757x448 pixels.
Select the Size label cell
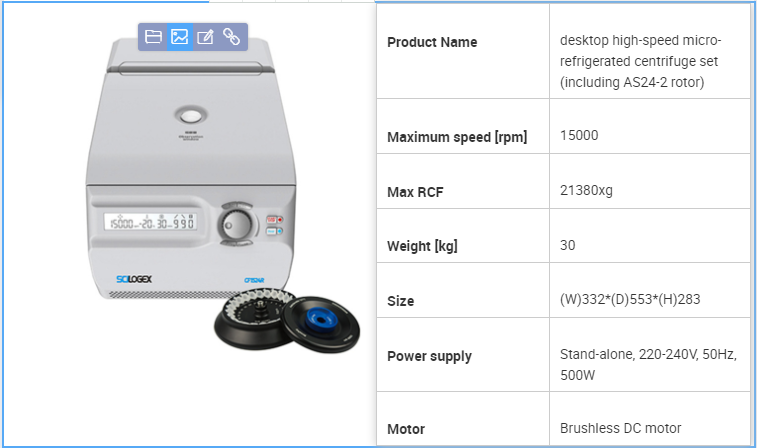463,291
